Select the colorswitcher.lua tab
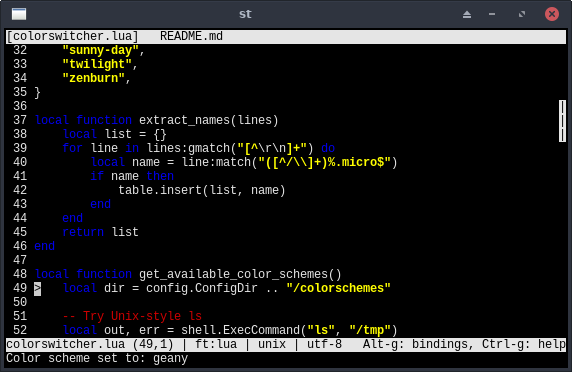Viewport: 572px width, 372px height. tap(72, 36)
